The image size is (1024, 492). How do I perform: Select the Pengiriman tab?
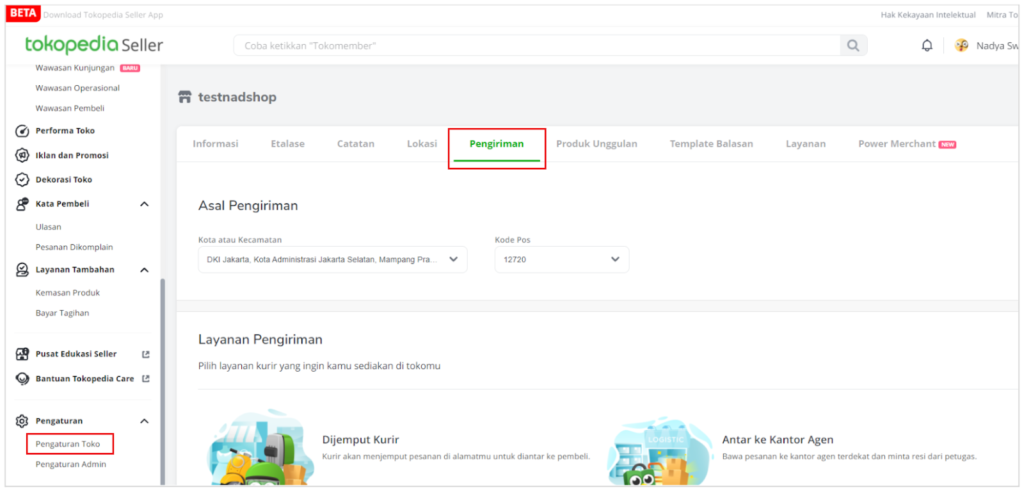(496, 144)
